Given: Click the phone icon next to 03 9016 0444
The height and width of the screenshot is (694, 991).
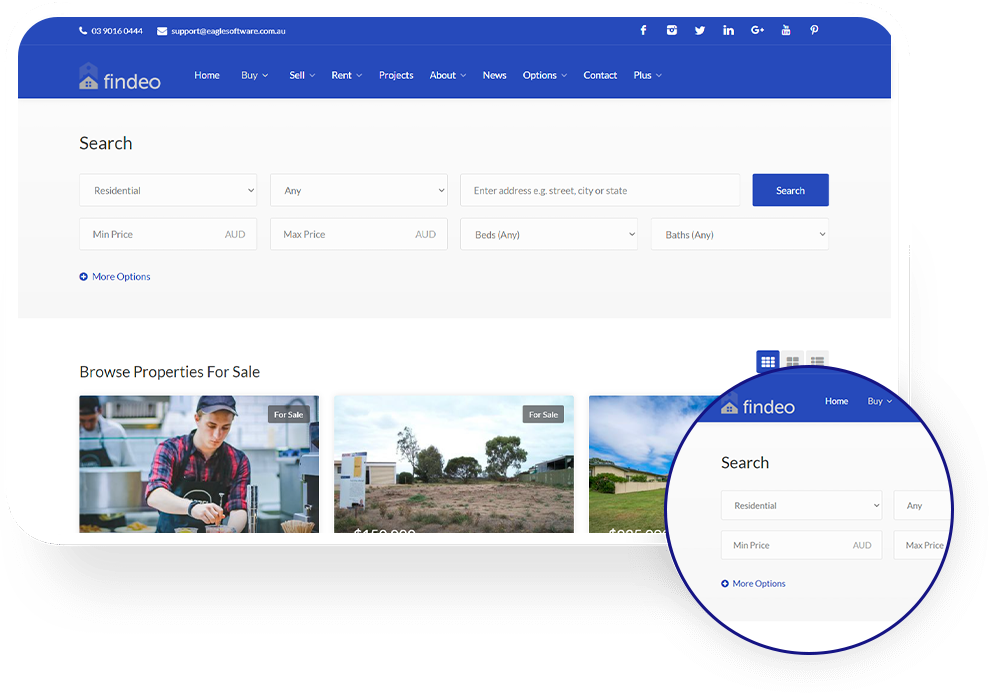Looking at the screenshot, I should tap(83, 30).
